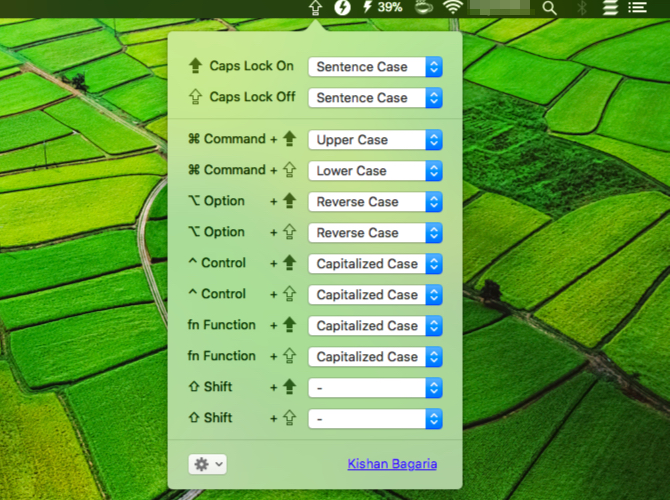Open the Caps Lock On case dropdown
Screen dimensions: 670x500
pos(375,67)
